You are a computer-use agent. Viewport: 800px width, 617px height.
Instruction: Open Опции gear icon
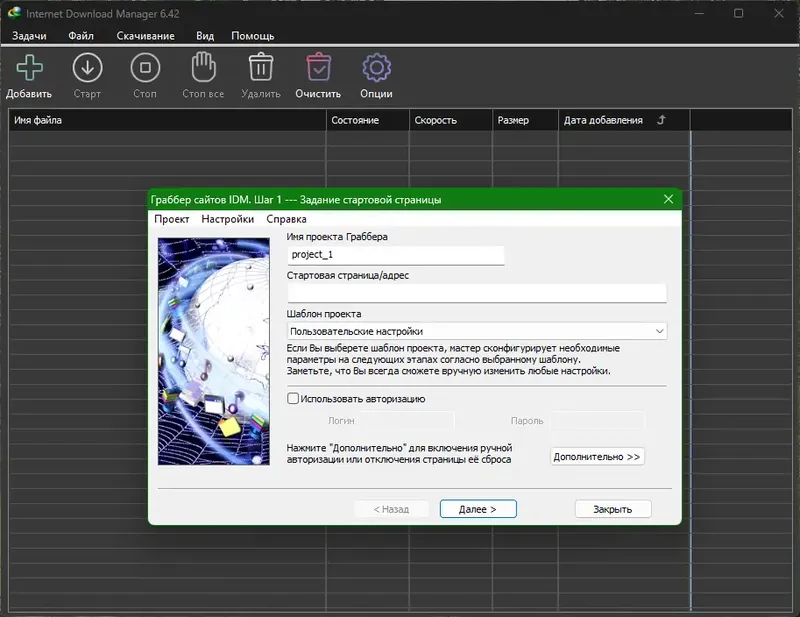point(376,68)
